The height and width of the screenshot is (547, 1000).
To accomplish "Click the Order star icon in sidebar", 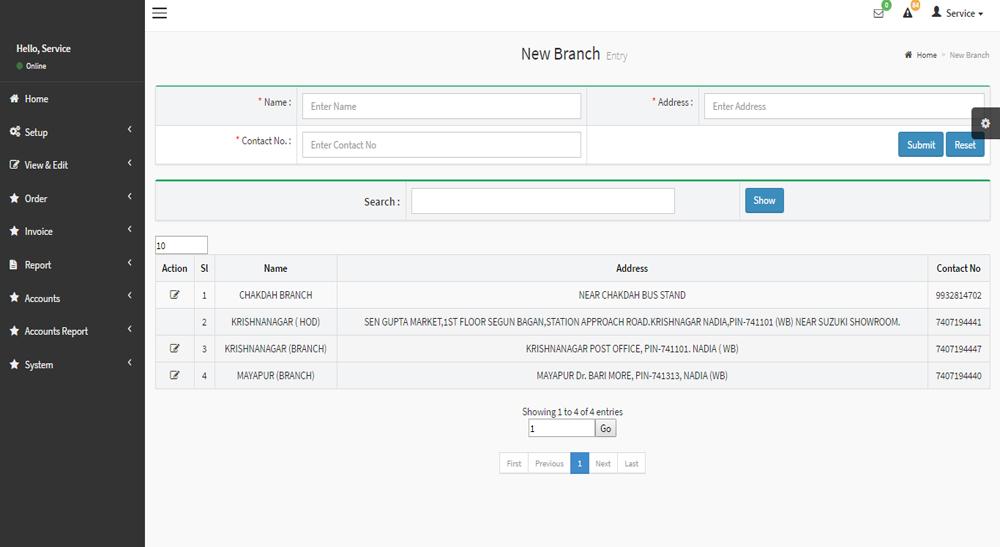I will point(14,198).
